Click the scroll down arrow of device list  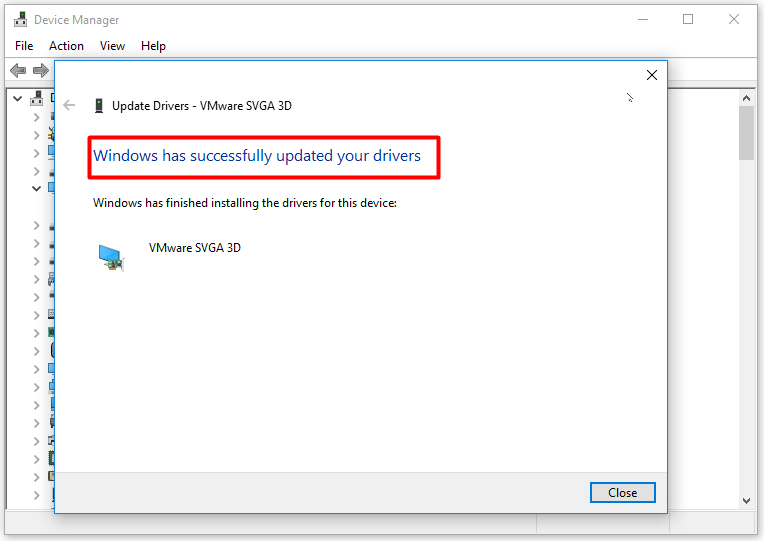coord(746,501)
